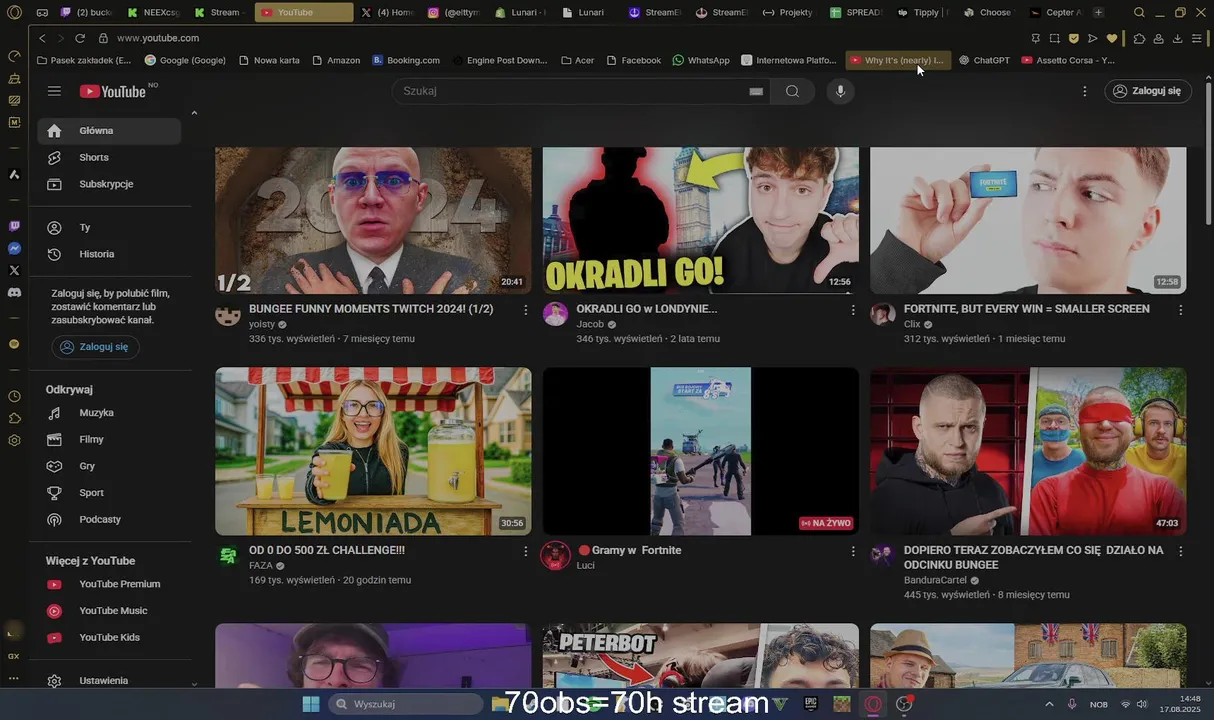Open Discord in the Opera sidebar
The width and height of the screenshot is (1214, 720).
pos(14,292)
